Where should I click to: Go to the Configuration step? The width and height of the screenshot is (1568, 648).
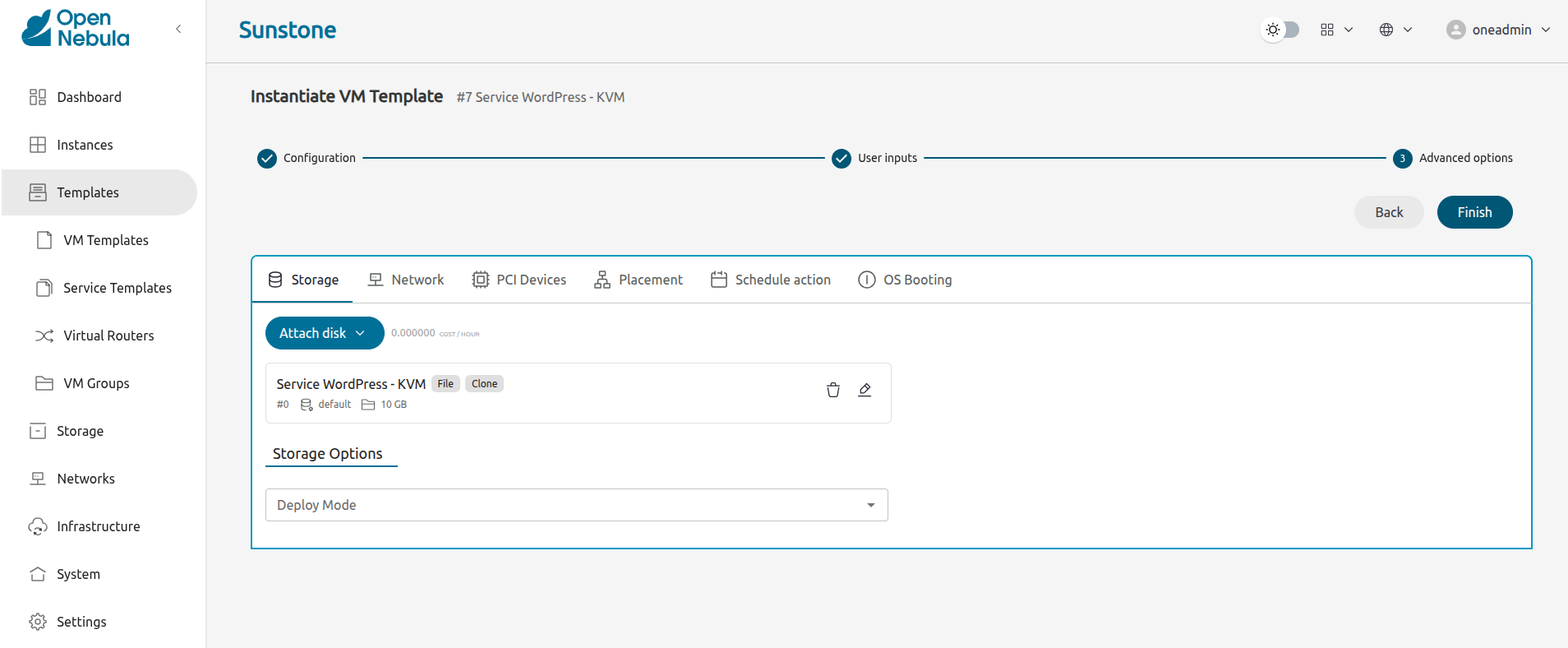pos(307,158)
